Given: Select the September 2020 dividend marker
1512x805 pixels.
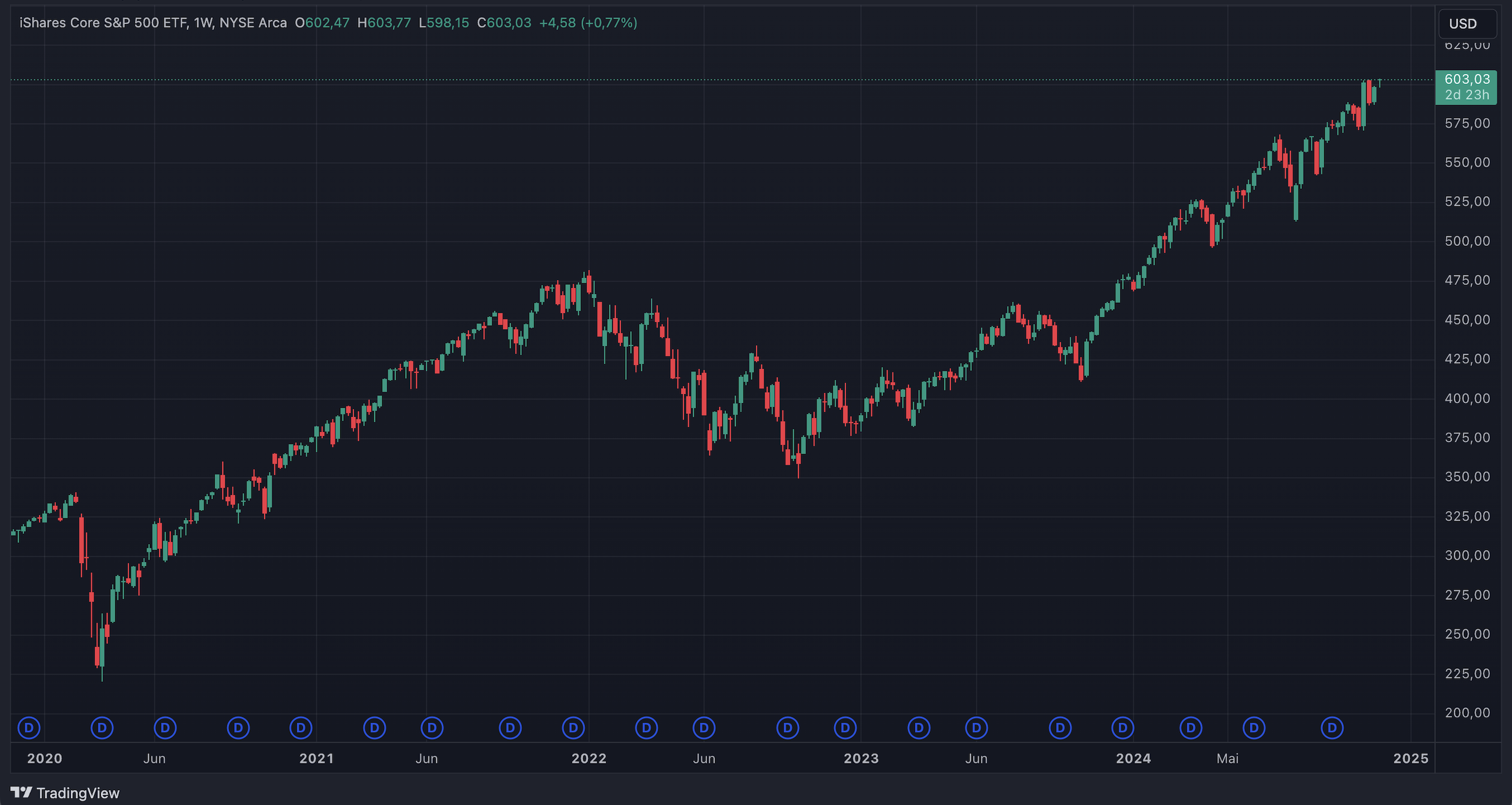Looking at the screenshot, I should pyautogui.click(x=238, y=728).
